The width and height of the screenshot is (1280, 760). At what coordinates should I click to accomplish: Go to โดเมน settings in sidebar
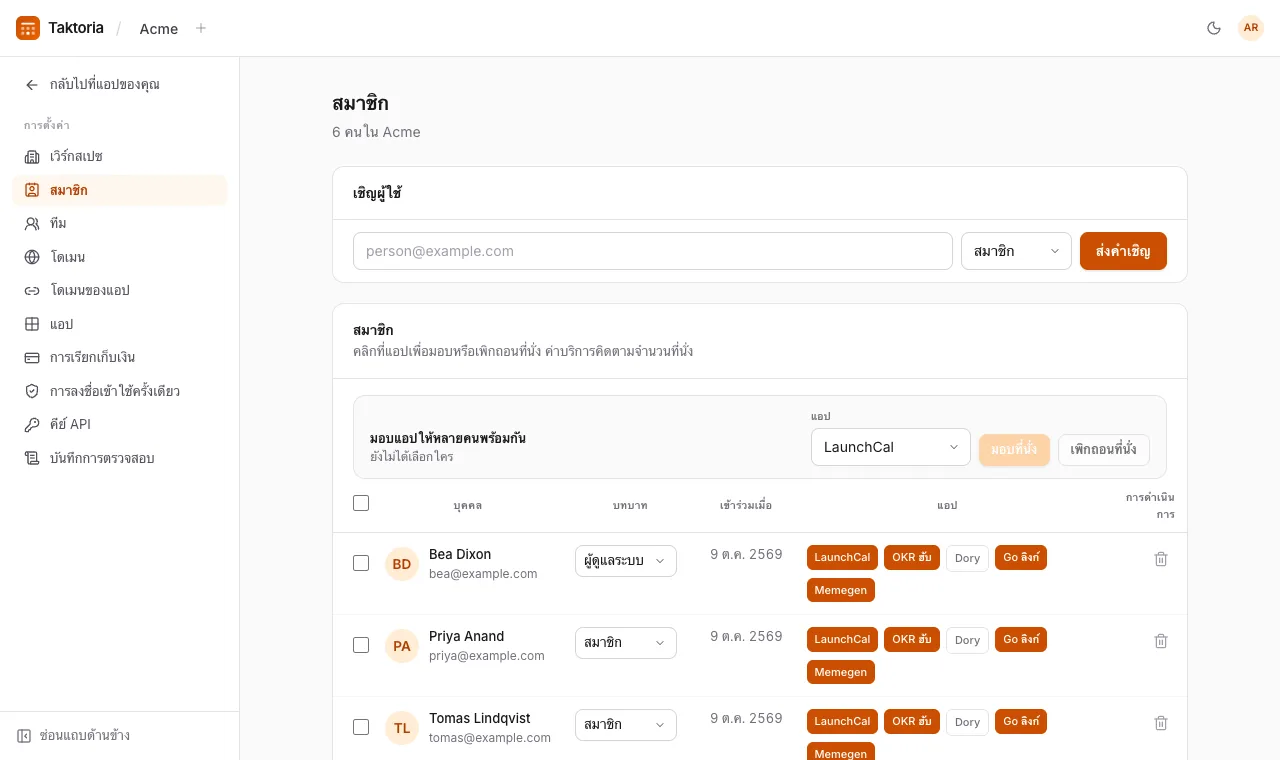point(120,257)
